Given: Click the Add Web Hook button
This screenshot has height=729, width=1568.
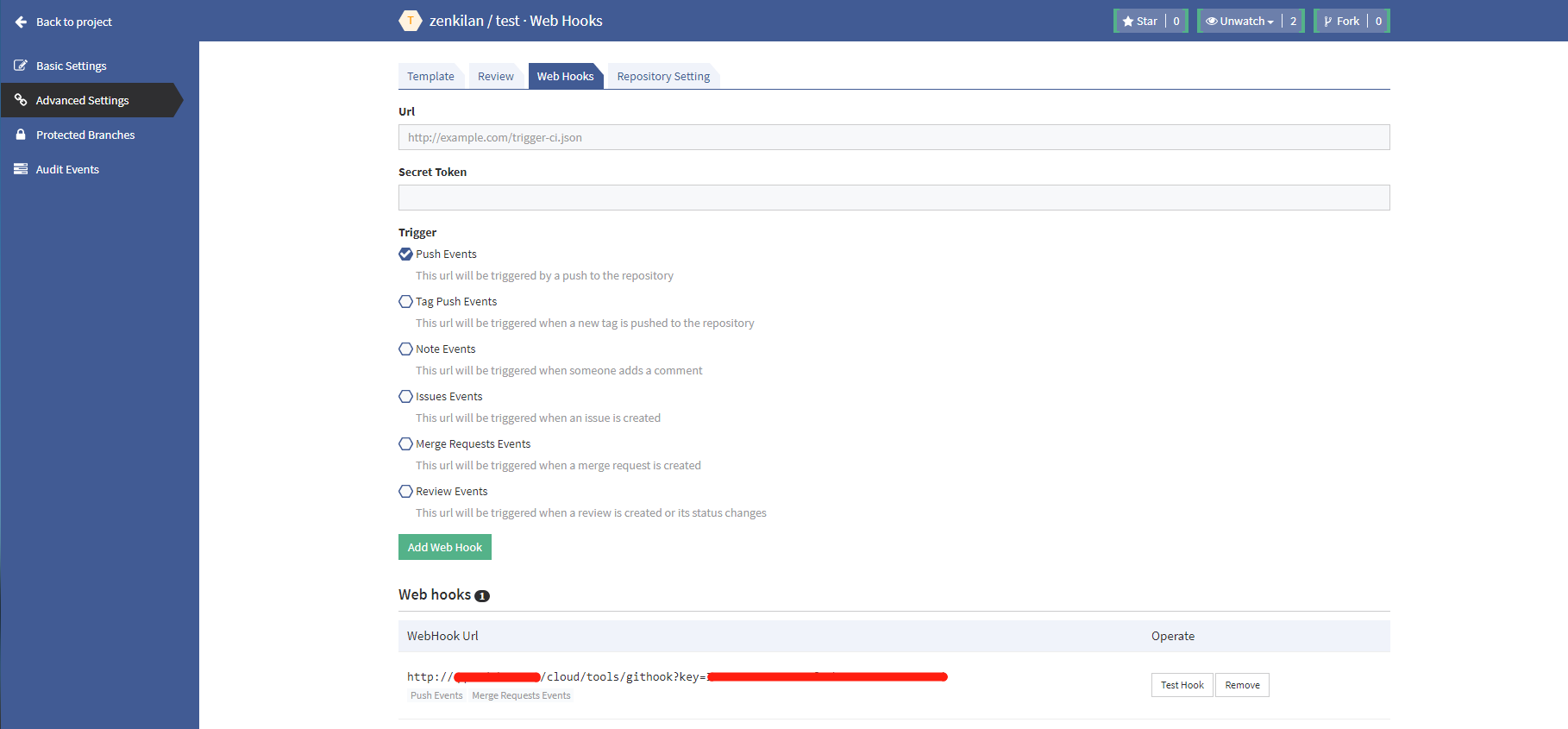Looking at the screenshot, I should [445, 547].
